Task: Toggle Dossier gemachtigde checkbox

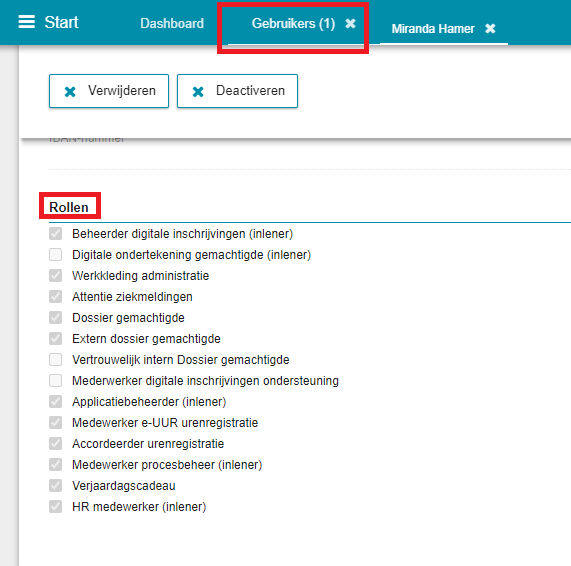Action: [55, 318]
